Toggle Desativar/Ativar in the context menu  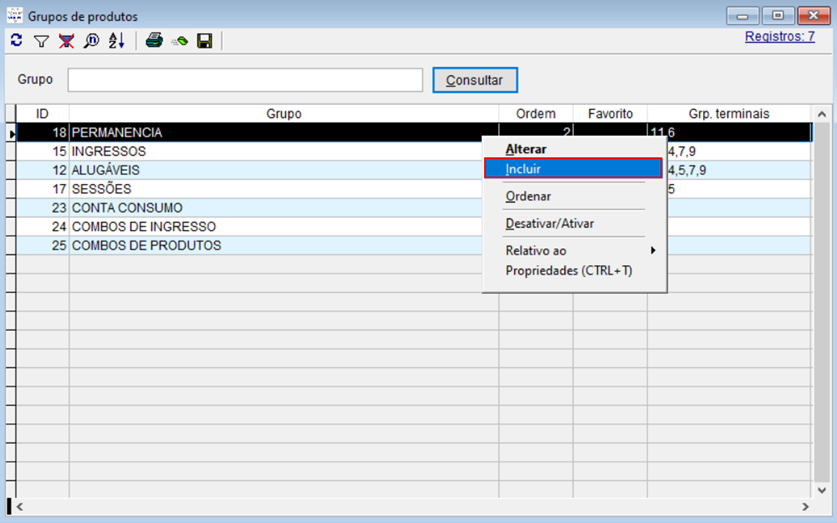549,223
